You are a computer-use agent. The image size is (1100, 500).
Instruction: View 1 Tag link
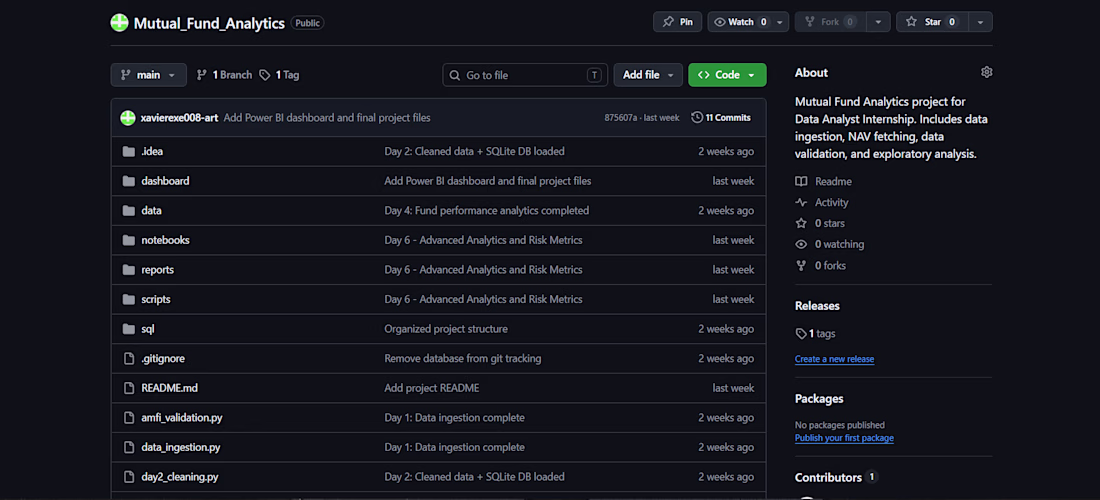click(279, 75)
